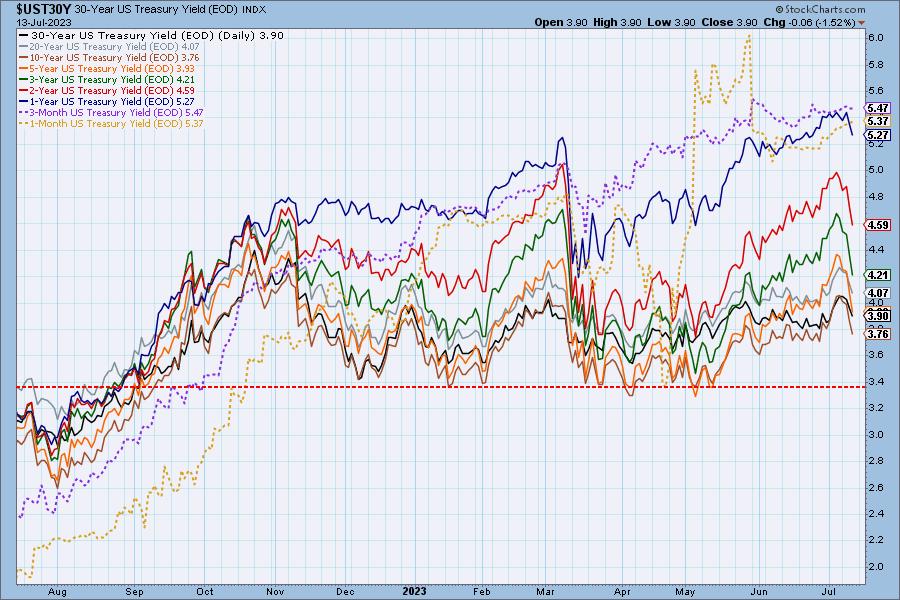Click the 4.21 value tag on price axis
The width and height of the screenshot is (900, 600).
(x=878, y=275)
